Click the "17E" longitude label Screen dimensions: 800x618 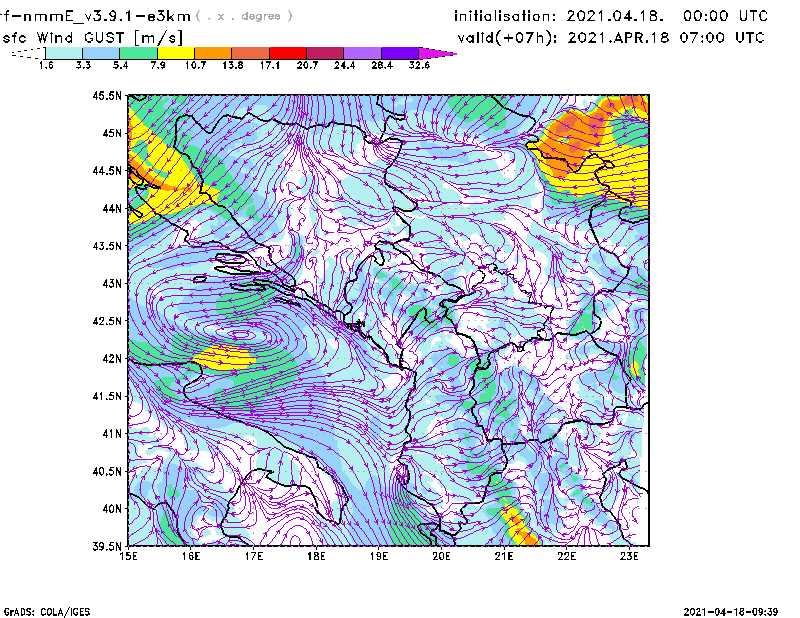pos(254,556)
